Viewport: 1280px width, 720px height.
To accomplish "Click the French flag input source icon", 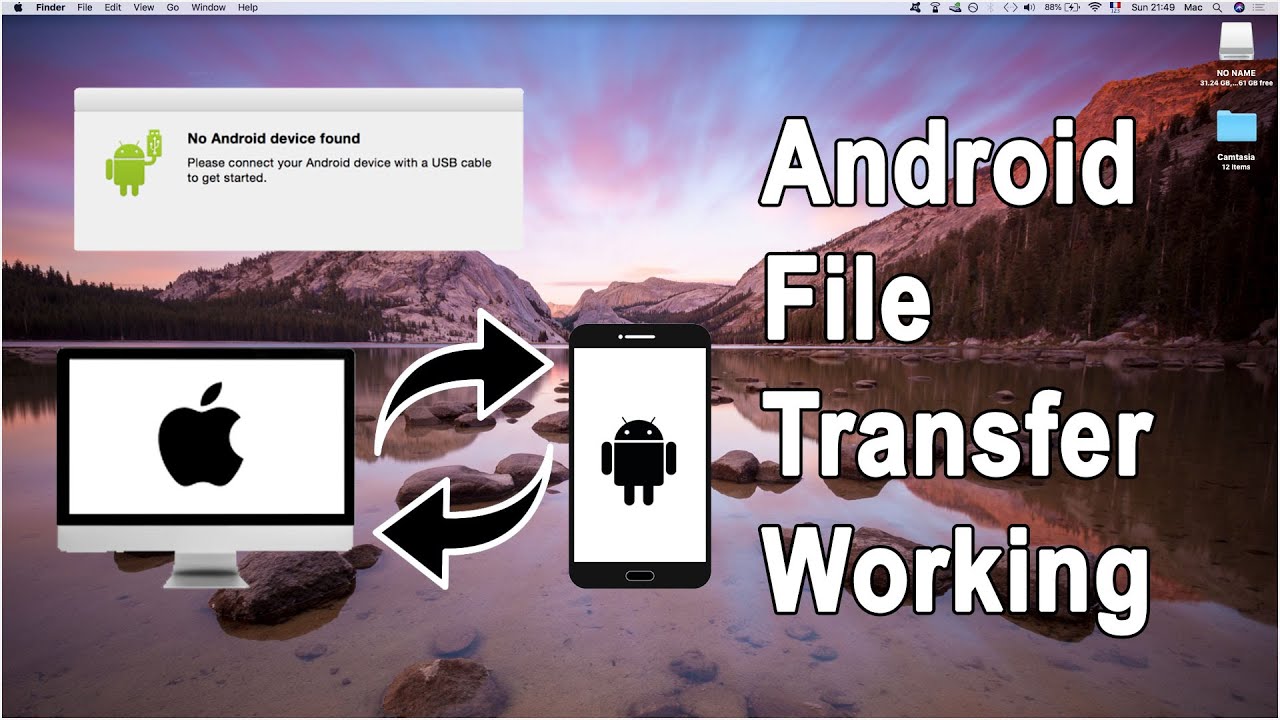I will click(x=1115, y=7).
